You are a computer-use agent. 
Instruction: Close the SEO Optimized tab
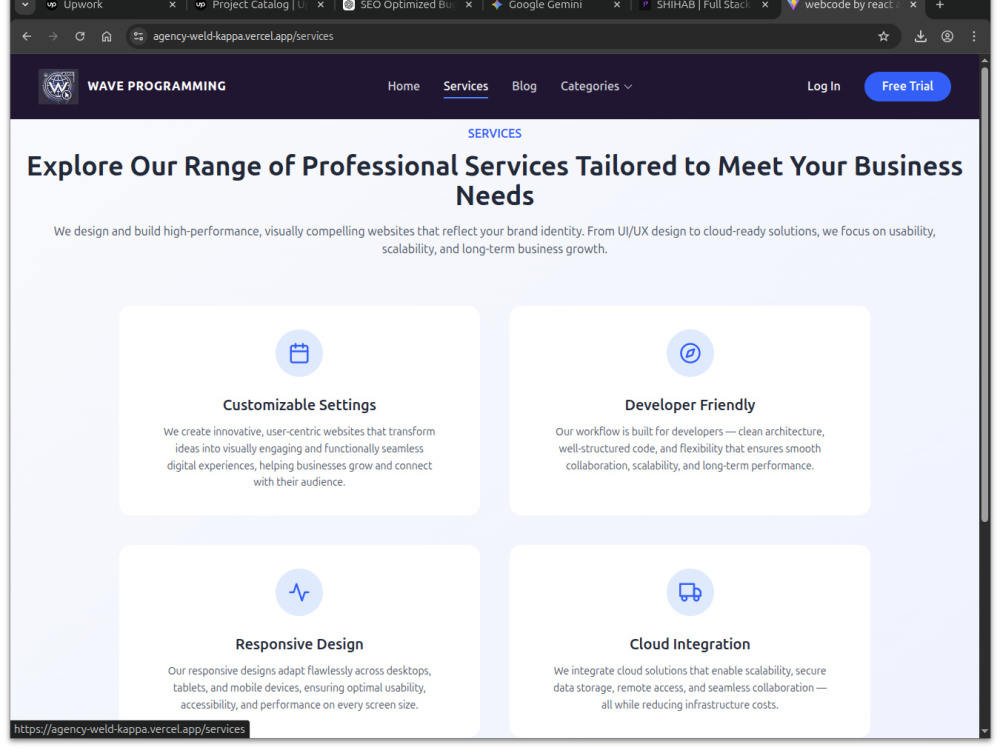tap(469, 5)
